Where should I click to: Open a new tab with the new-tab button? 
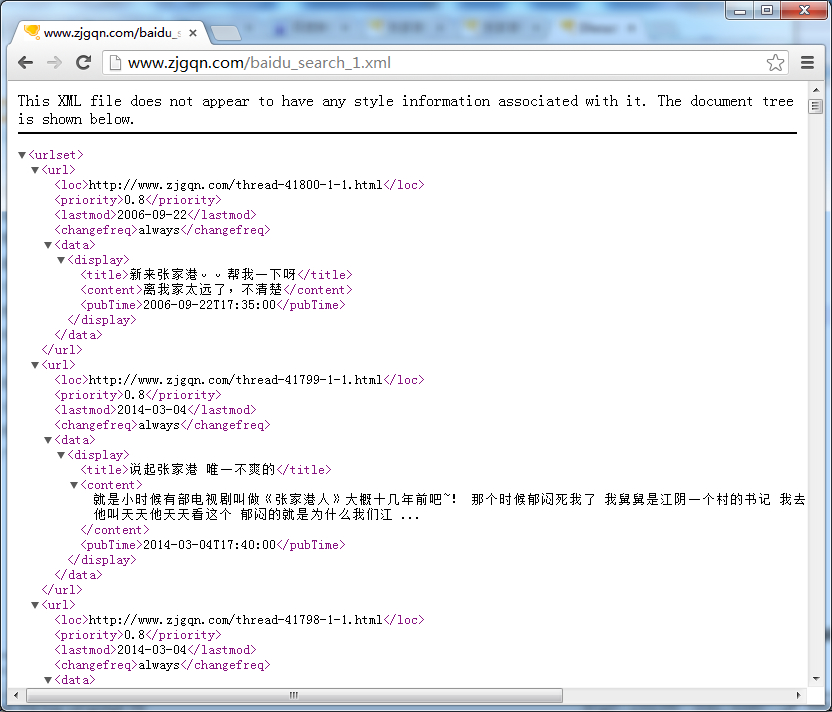click(x=226, y=34)
